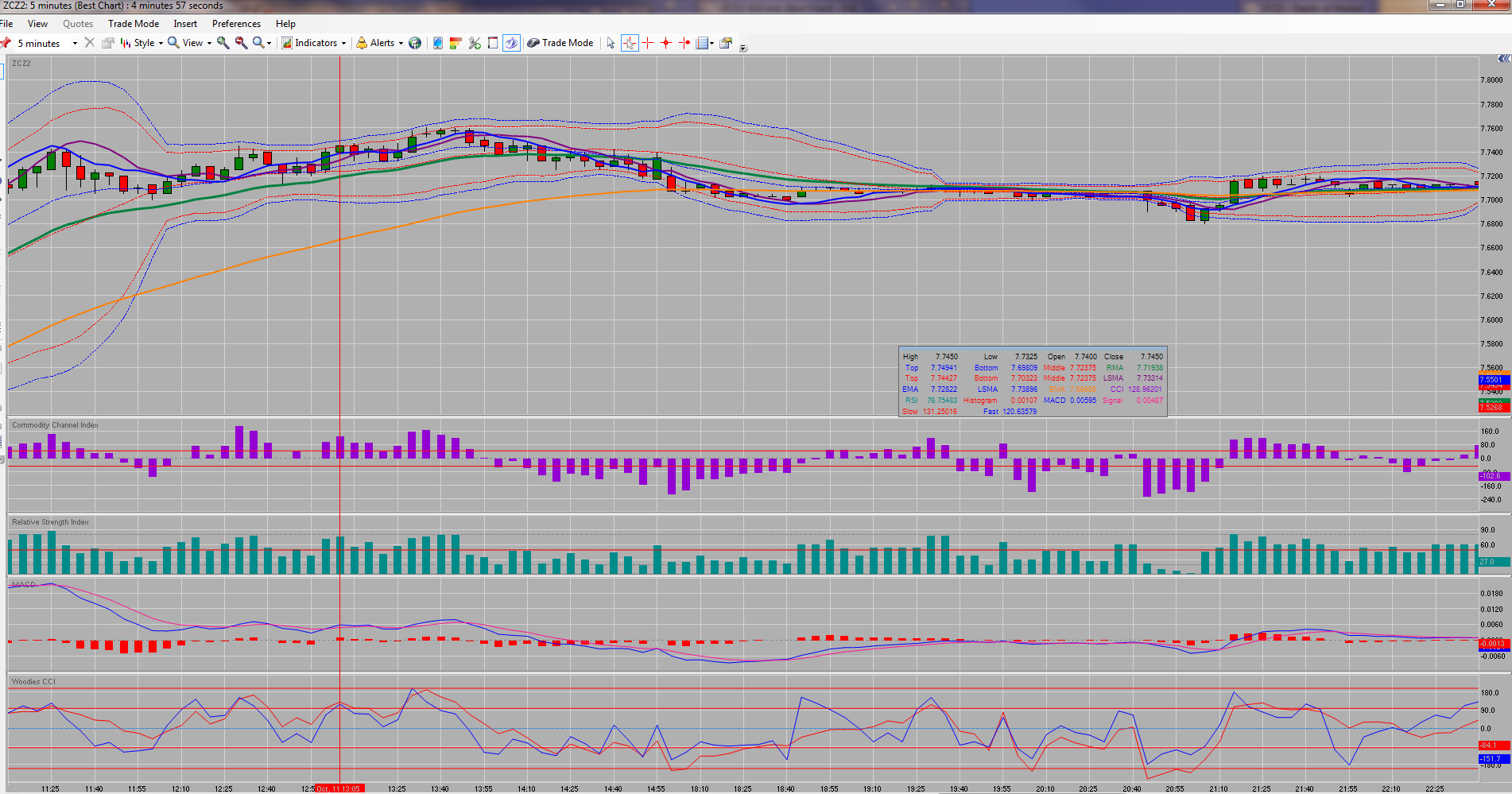Open the Trade Mode menu in the menu bar
The height and width of the screenshot is (794, 1512).
pyautogui.click(x=134, y=23)
